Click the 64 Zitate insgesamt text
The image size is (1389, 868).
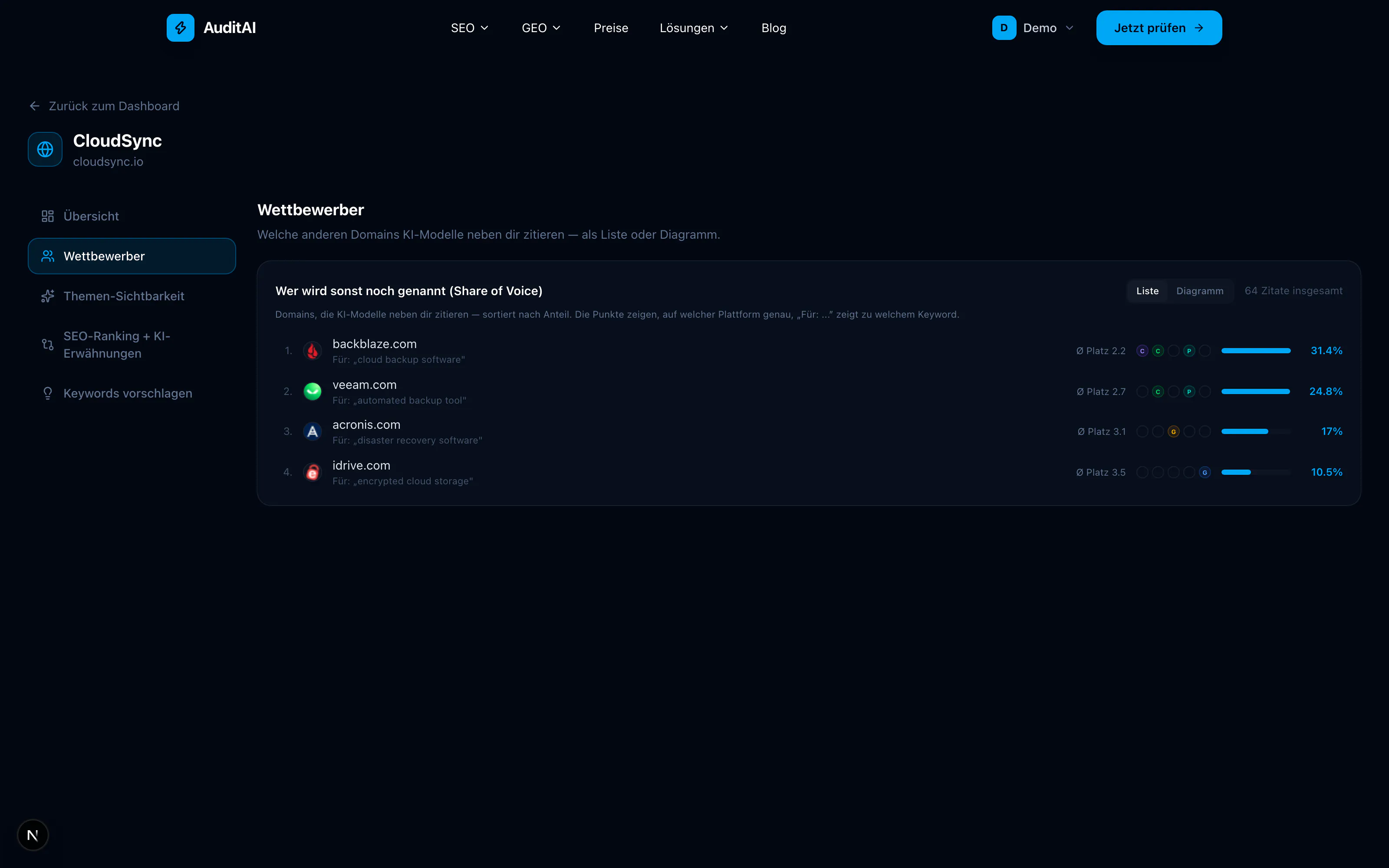click(1294, 291)
